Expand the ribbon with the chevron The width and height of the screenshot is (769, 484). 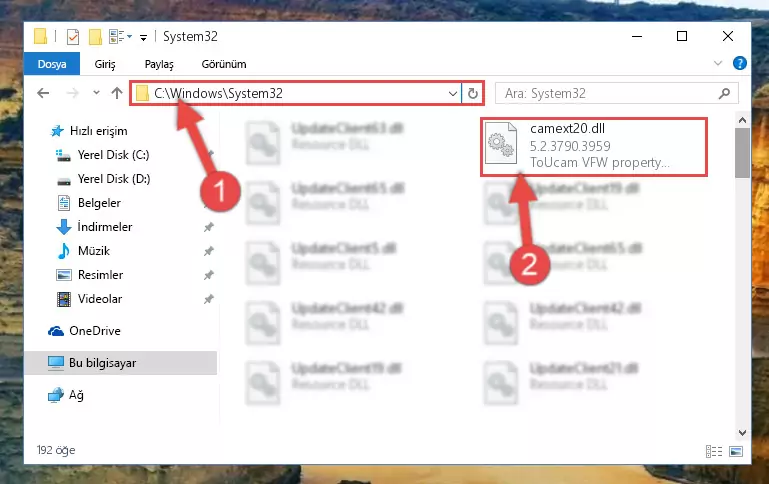718,63
